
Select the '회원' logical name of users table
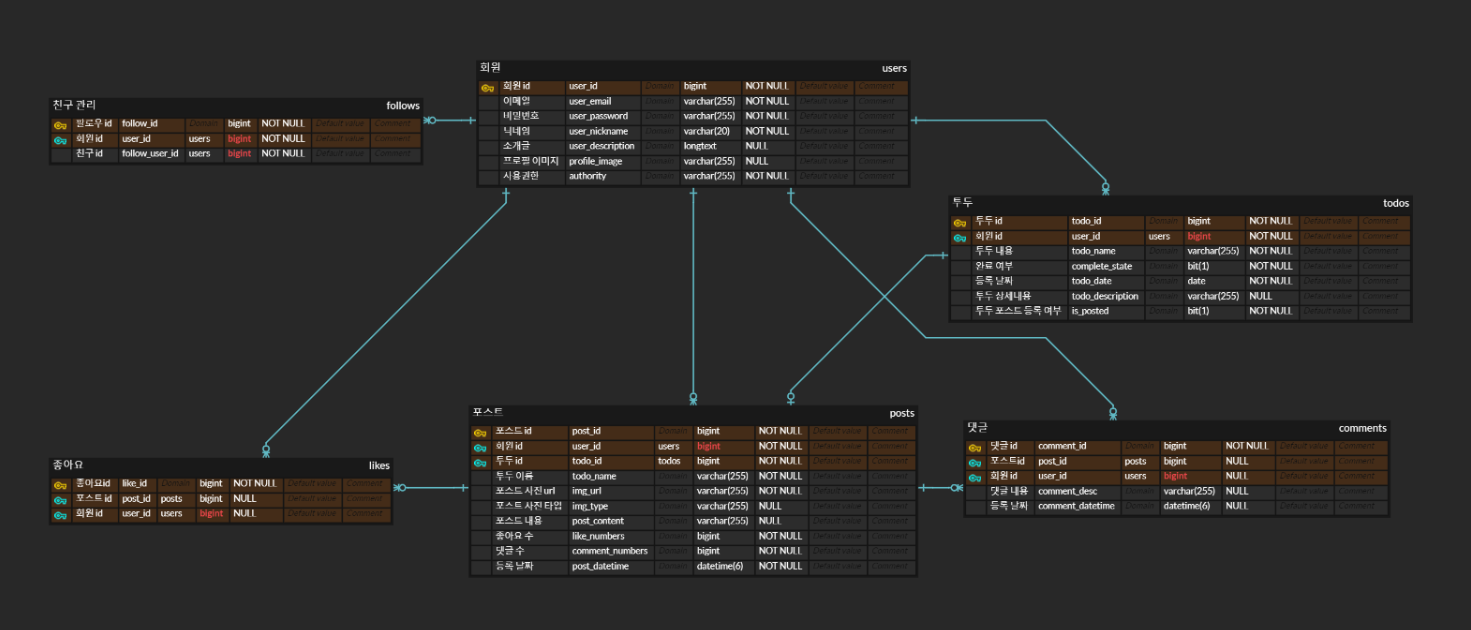[x=490, y=67]
